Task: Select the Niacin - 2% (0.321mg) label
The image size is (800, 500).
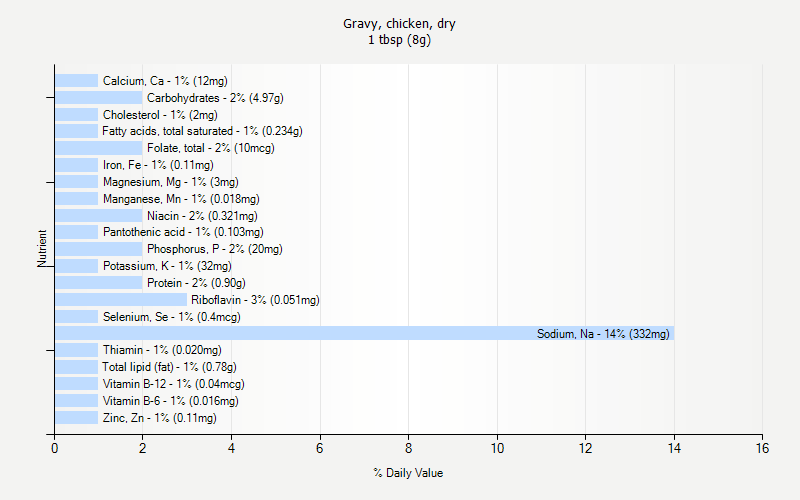Action: pos(203,216)
